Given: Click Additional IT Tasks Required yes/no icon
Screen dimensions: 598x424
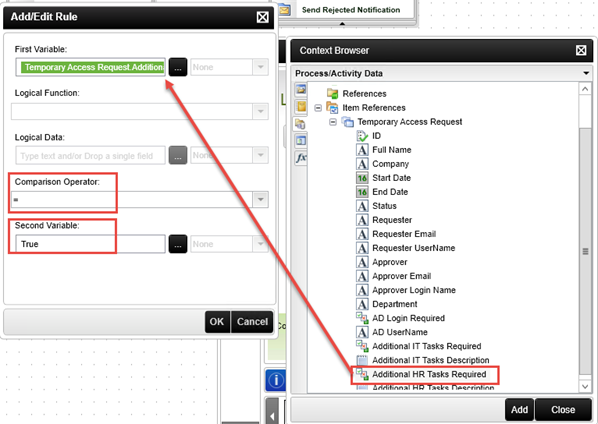Looking at the screenshot, I should [x=362, y=346].
